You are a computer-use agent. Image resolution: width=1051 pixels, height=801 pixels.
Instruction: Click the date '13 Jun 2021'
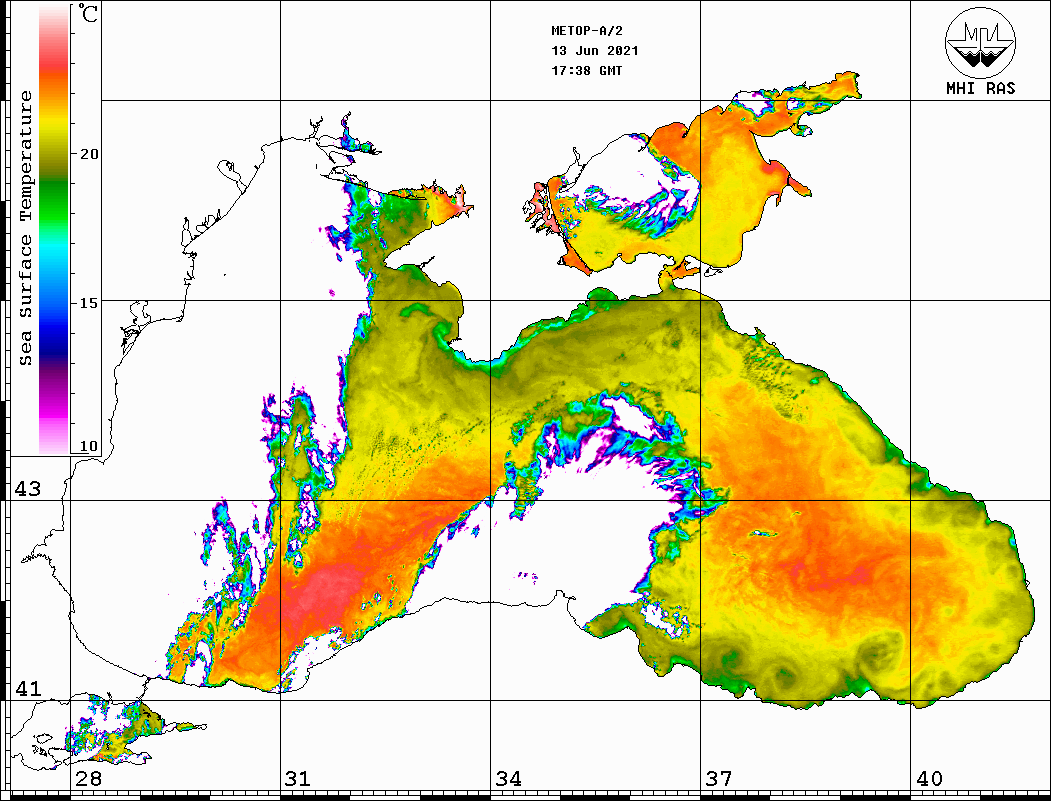tap(595, 51)
